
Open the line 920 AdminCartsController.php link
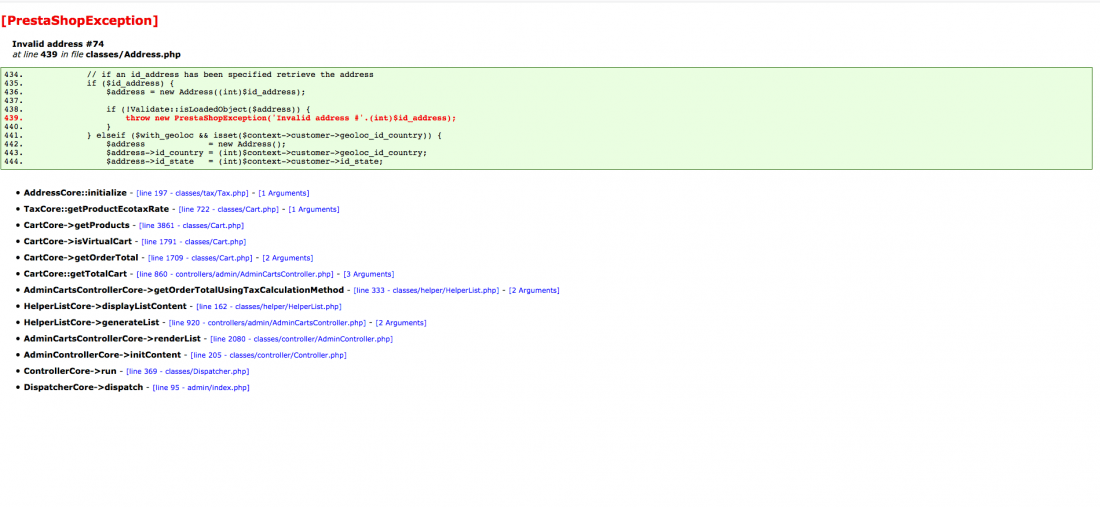pos(268,323)
